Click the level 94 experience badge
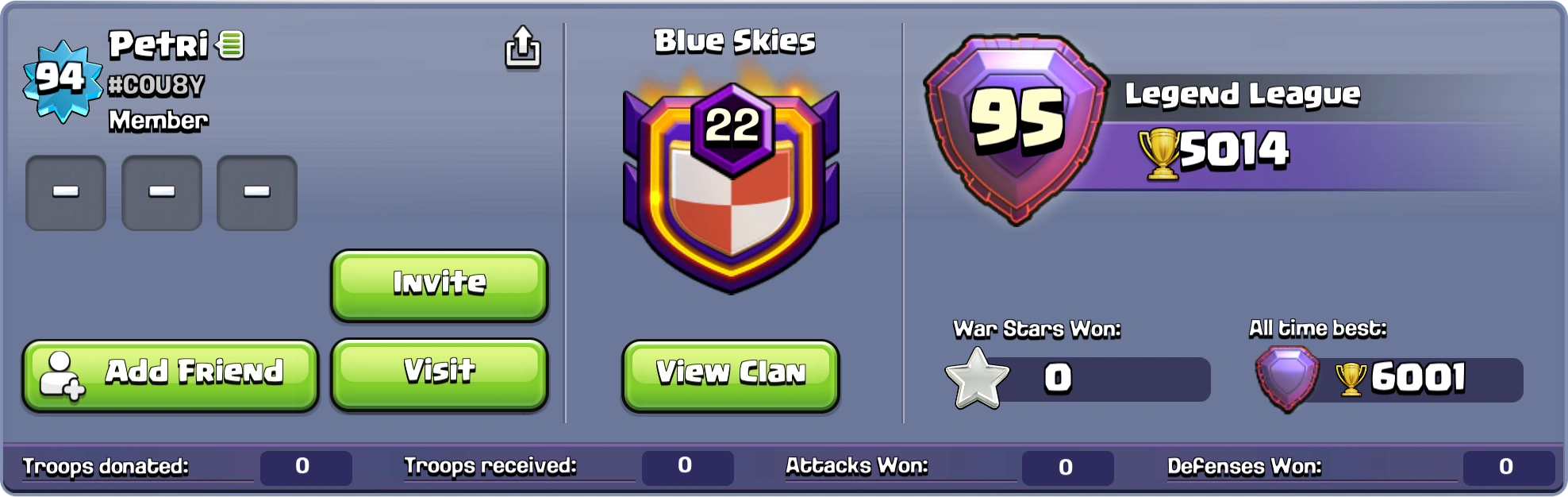 [62, 80]
